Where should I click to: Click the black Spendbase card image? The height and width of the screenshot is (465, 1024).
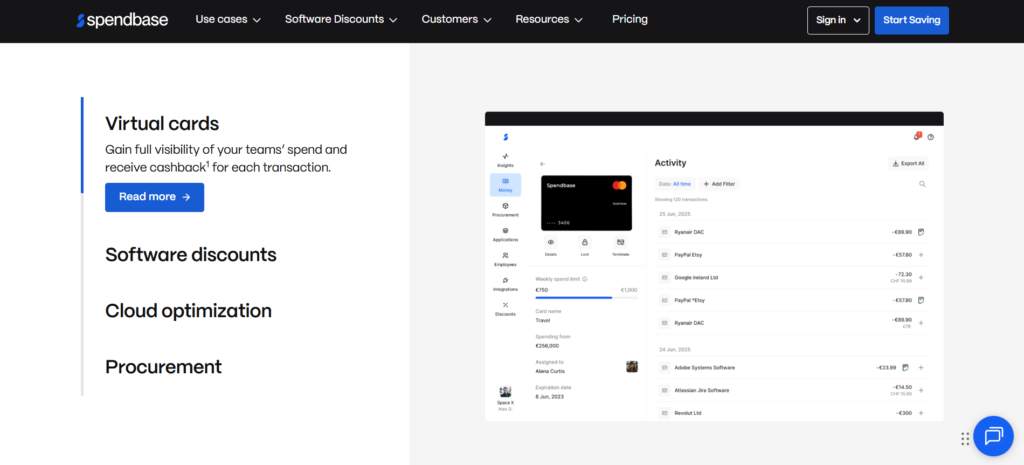tap(586, 203)
